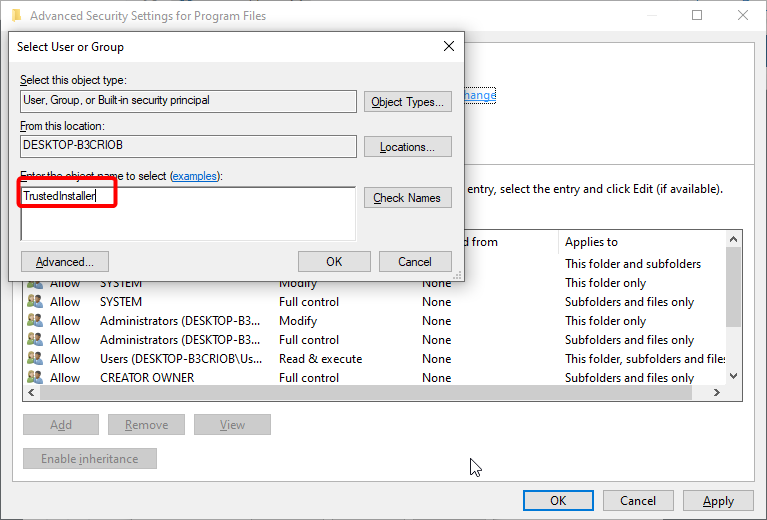Click the object name field containing TrustedInstaller
767x520 pixels.
pyautogui.click(x=187, y=212)
